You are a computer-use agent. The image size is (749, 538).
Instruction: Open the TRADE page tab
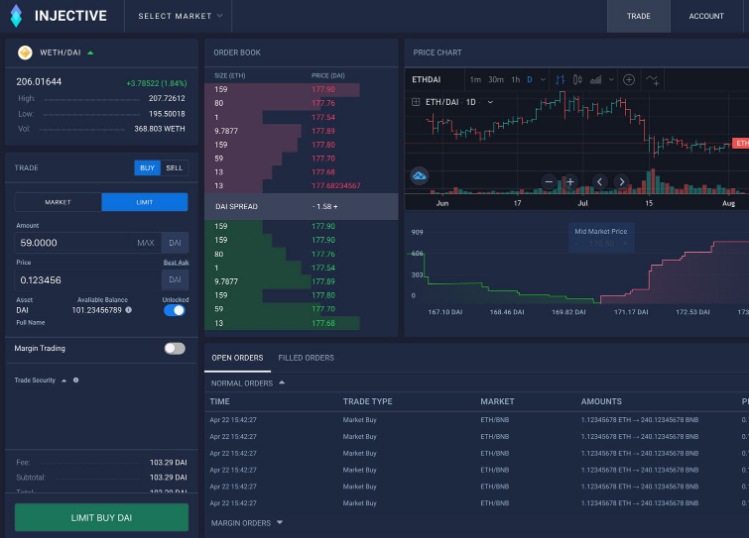pos(639,16)
